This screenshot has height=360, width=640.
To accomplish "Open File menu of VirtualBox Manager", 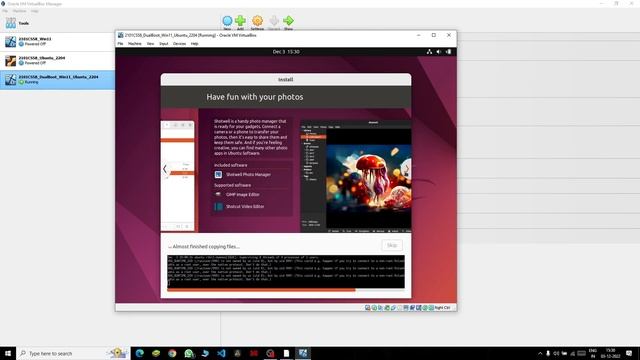I will [x=5, y=11].
